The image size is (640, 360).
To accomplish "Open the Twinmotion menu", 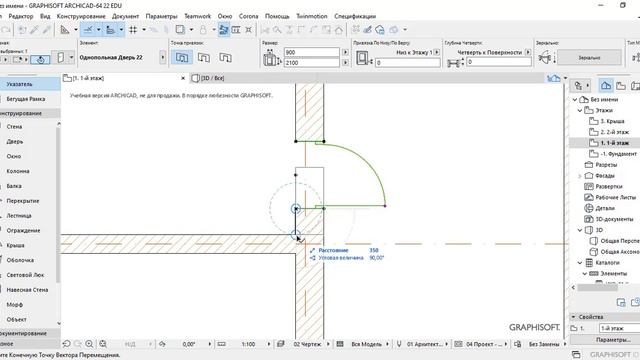I will tap(312, 16).
